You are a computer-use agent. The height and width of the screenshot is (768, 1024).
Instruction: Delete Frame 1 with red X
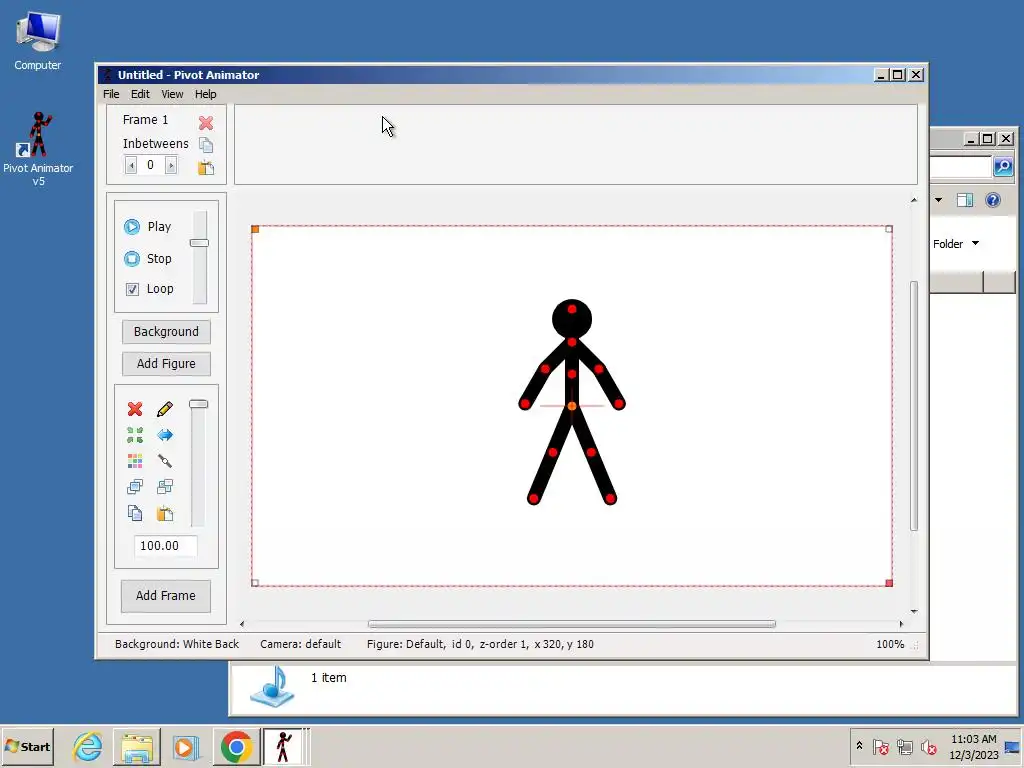pos(206,122)
